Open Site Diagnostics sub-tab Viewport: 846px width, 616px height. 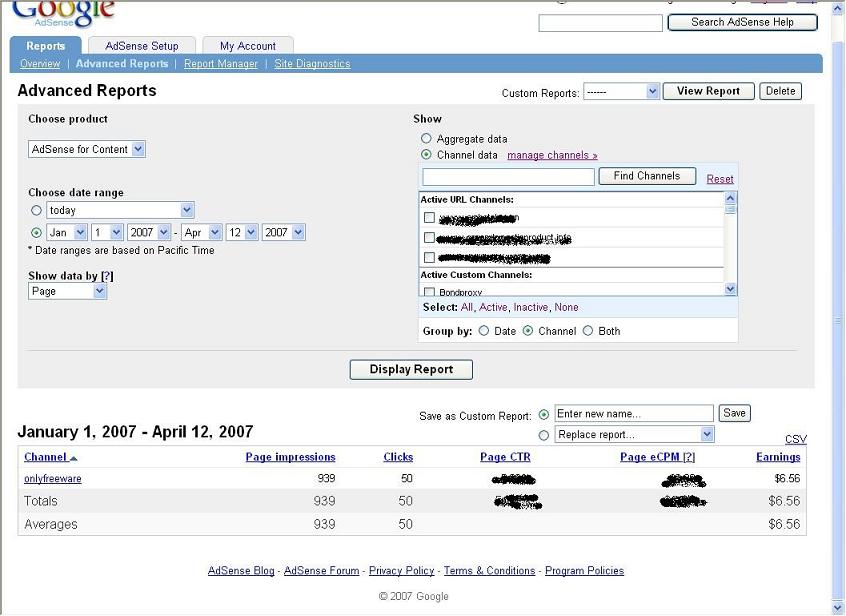click(312, 64)
